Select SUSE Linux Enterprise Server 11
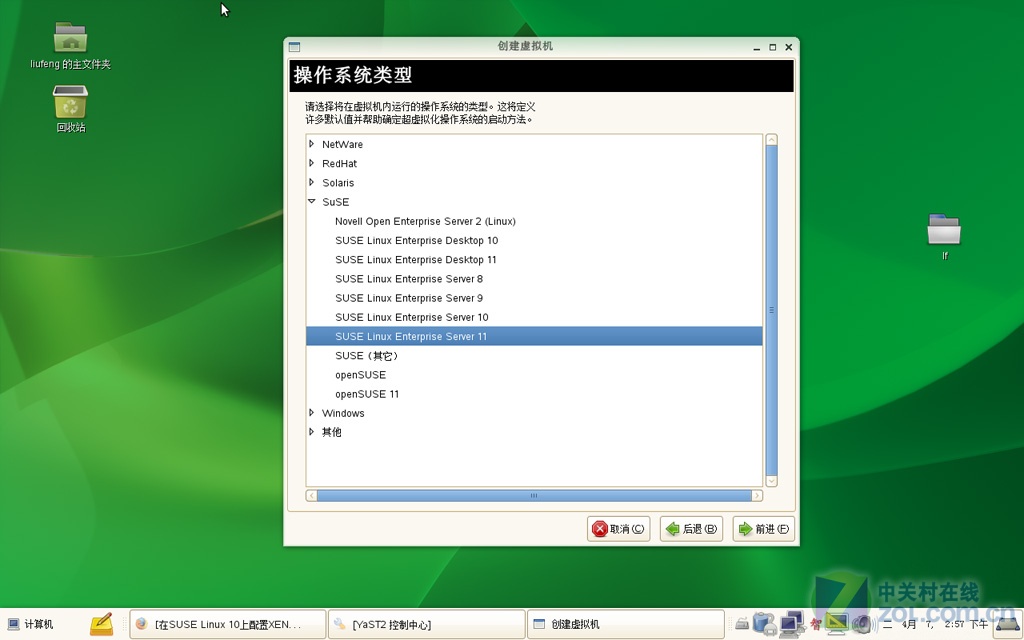The width and height of the screenshot is (1024, 640). click(534, 336)
